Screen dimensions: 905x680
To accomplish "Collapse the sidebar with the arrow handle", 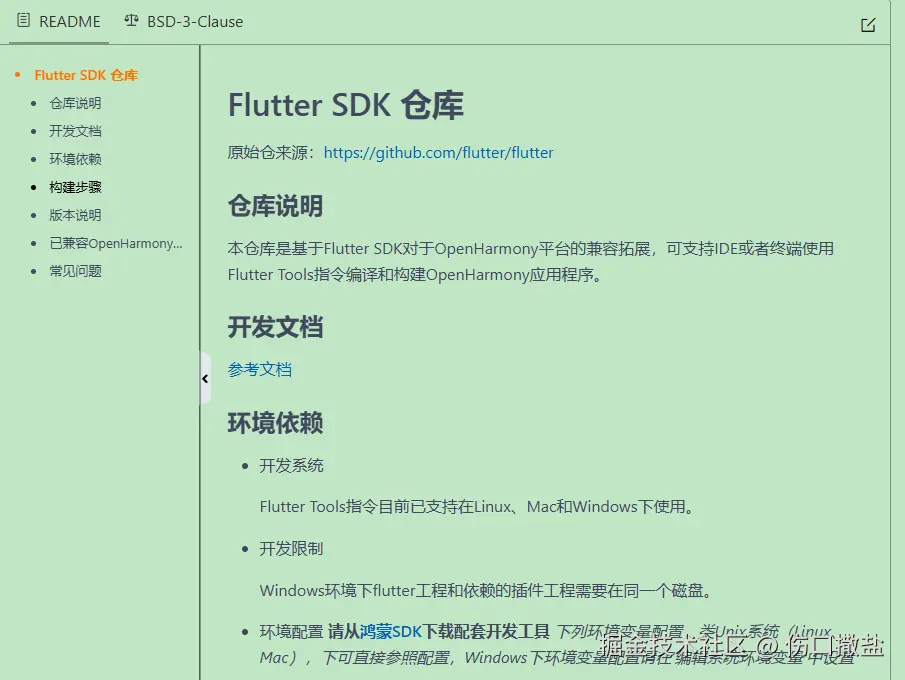I will pyautogui.click(x=205, y=379).
